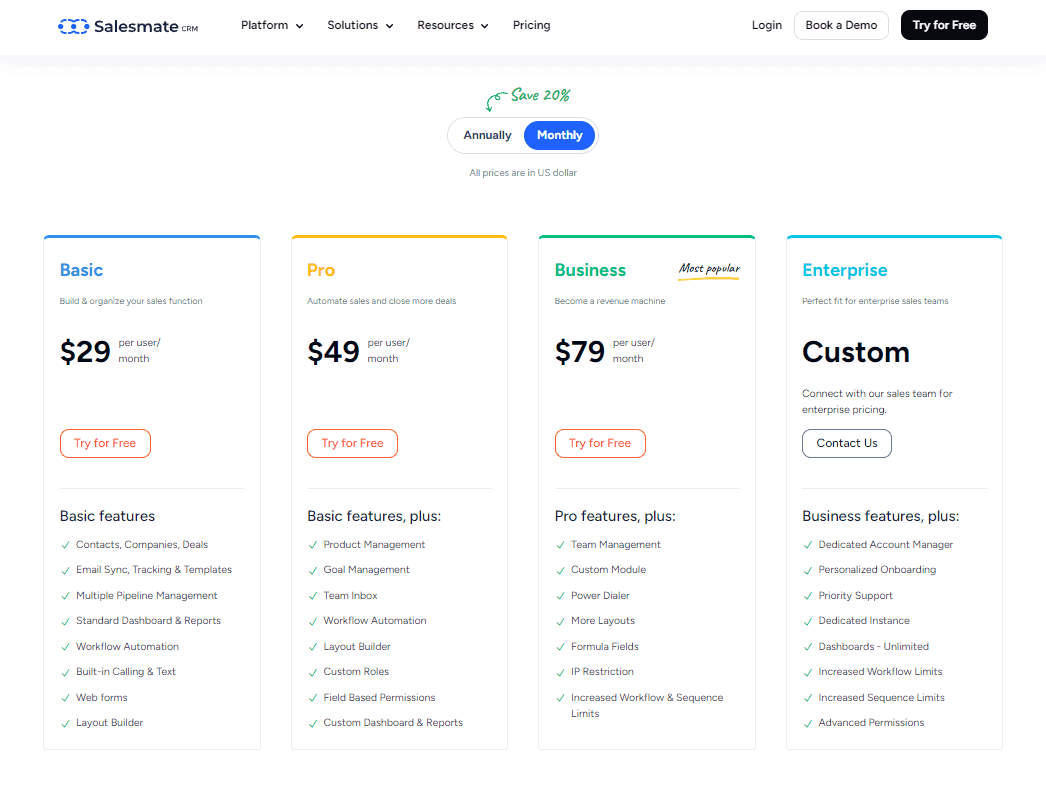The height and width of the screenshot is (792, 1046).
Task: Click the checkmark beside Priority Support in Enterprise
Action: [807, 595]
